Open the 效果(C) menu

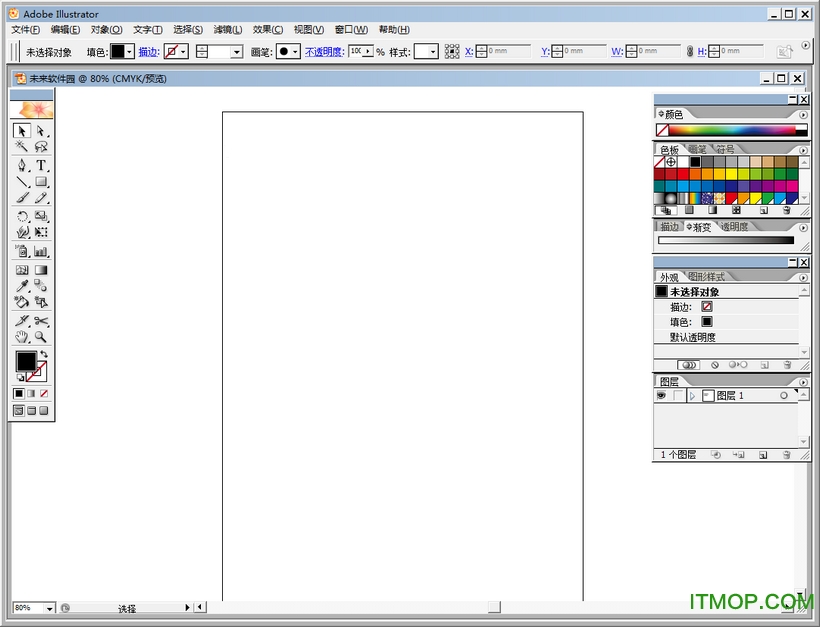coord(268,30)
